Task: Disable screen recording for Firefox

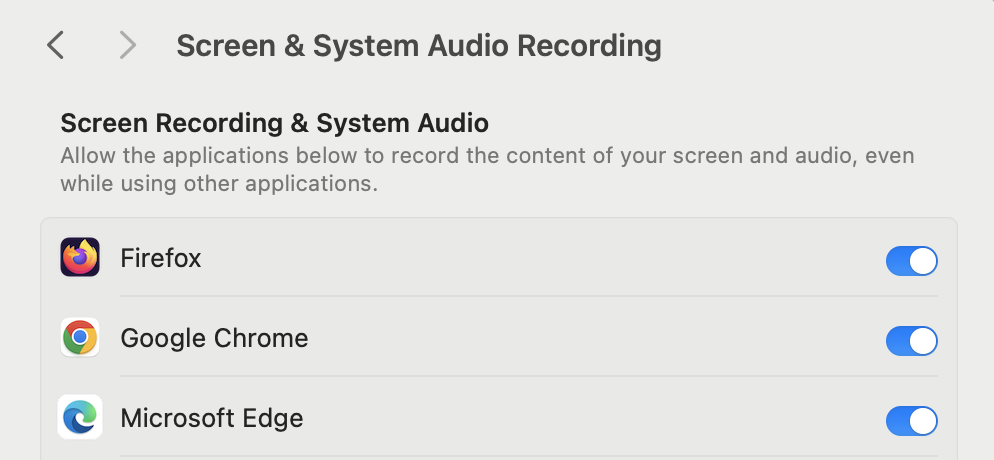Action: tap(912, 261)
